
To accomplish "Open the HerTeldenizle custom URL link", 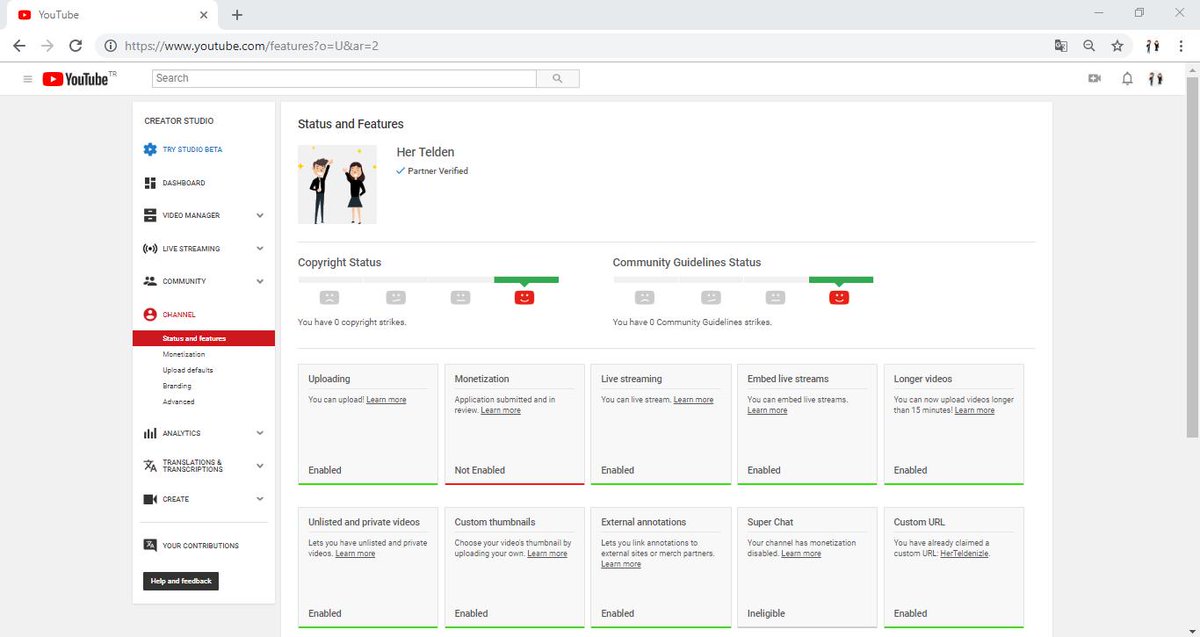I will 965,553.
